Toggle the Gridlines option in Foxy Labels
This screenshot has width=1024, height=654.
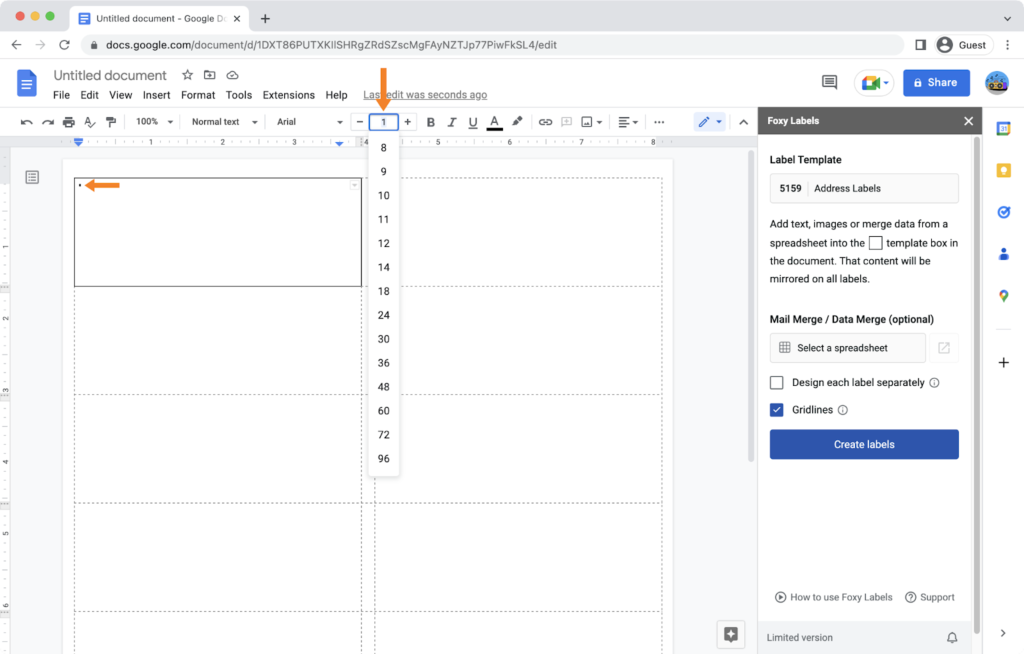coord(777,409)
